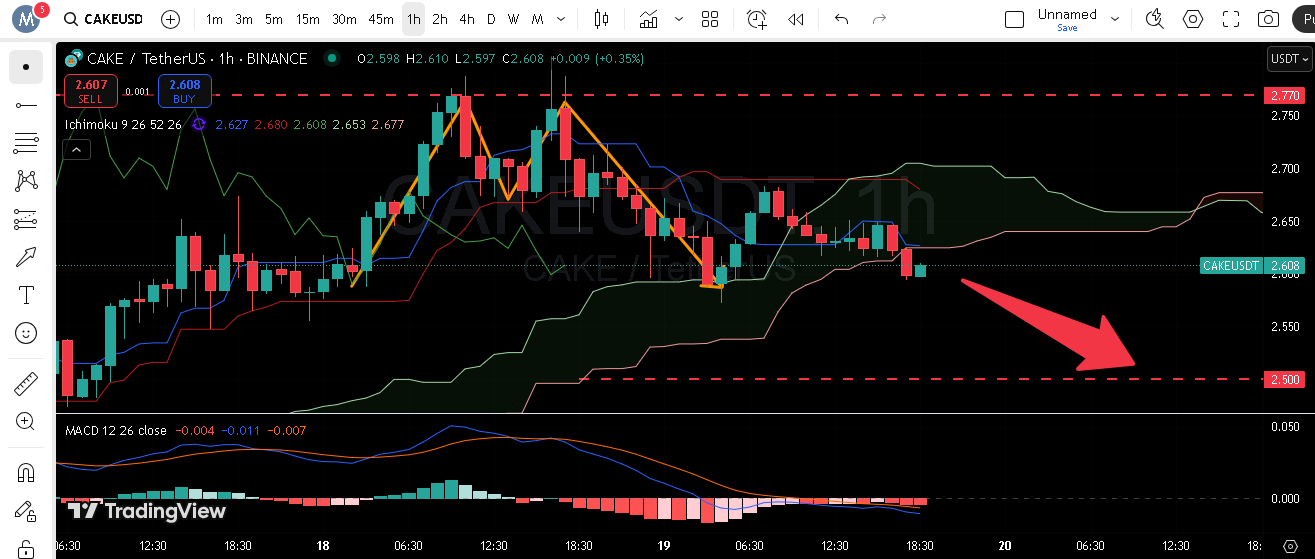Image resolution: width=1315 pixels, height=559 pixels.
Task: Select the arrow drawing tool
Action: click(x=26, y=257)
